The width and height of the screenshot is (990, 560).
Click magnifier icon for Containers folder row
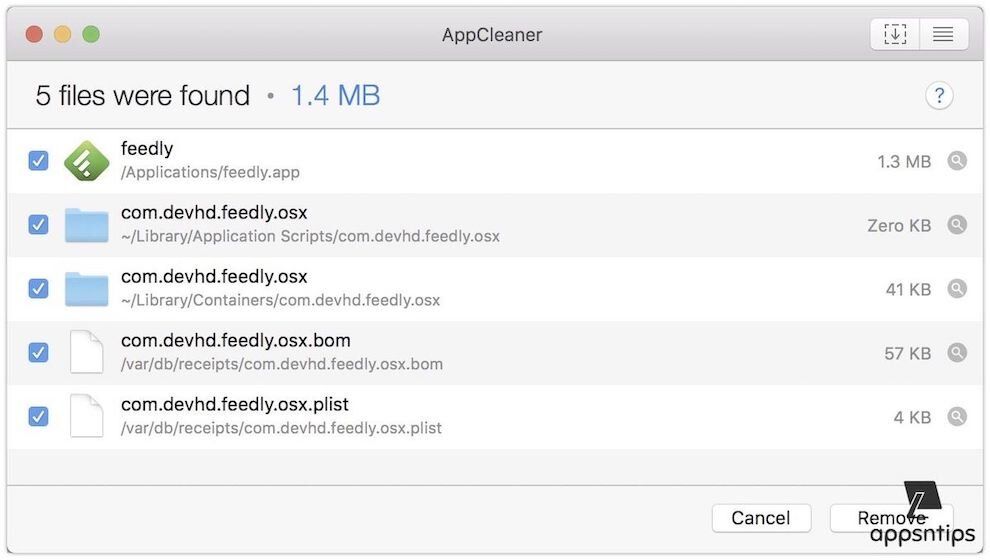pyautogui.click(x=957, y=289)
